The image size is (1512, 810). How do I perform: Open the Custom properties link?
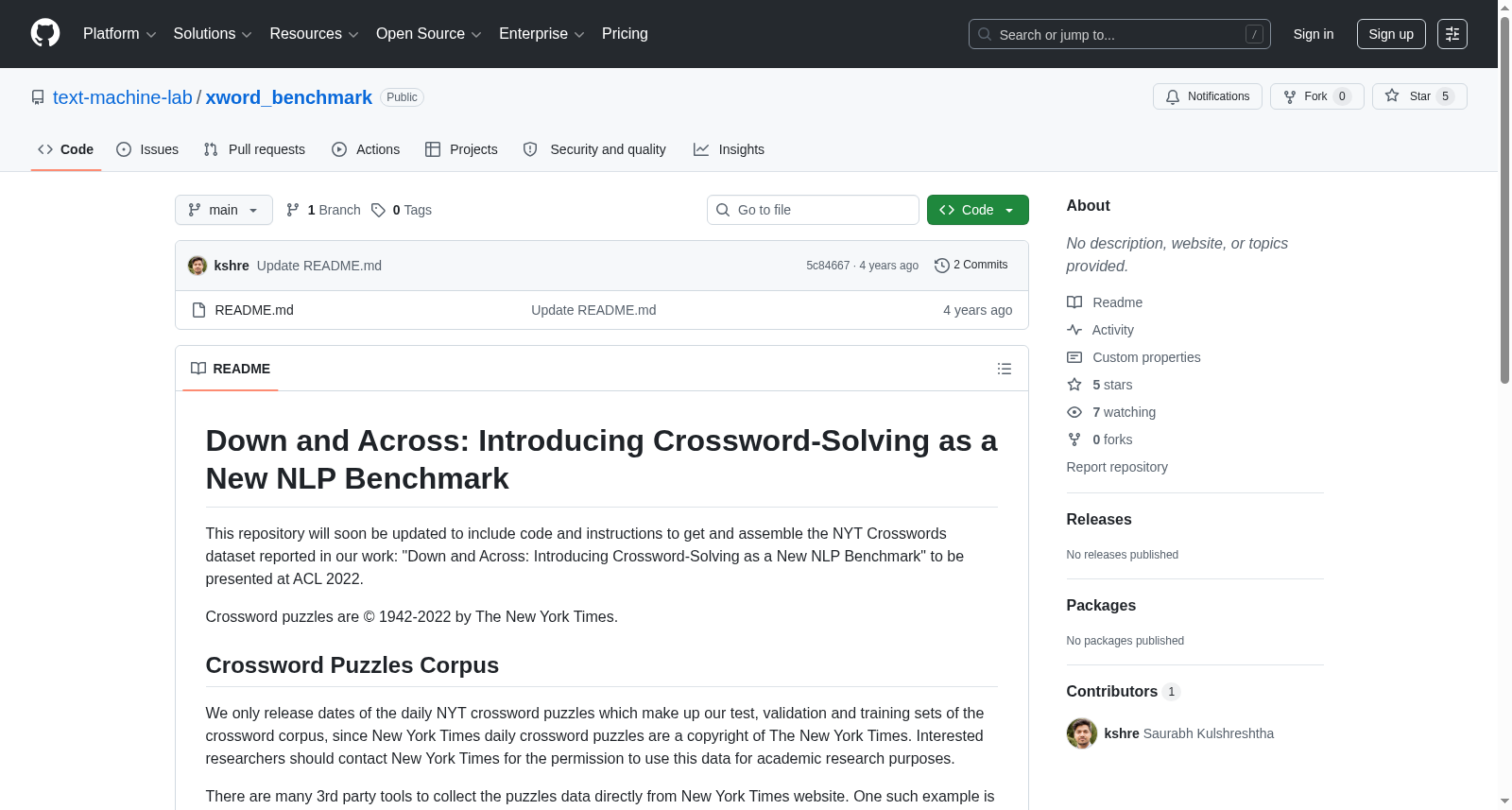[x=1134, y=357]
